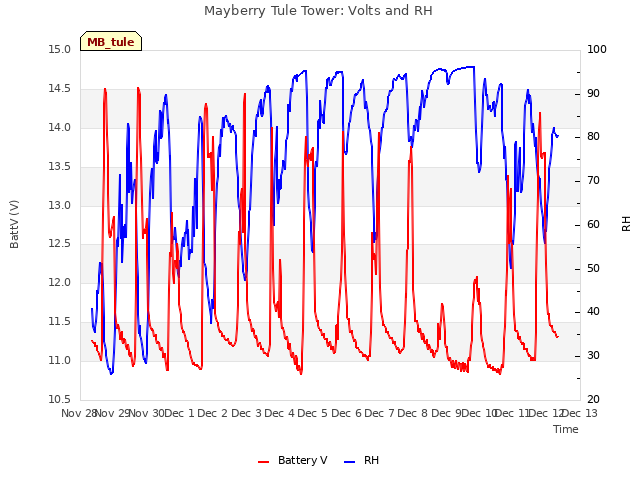Click the 40 tick on RH axis
640x480 pixels.
tap(593, 312)
